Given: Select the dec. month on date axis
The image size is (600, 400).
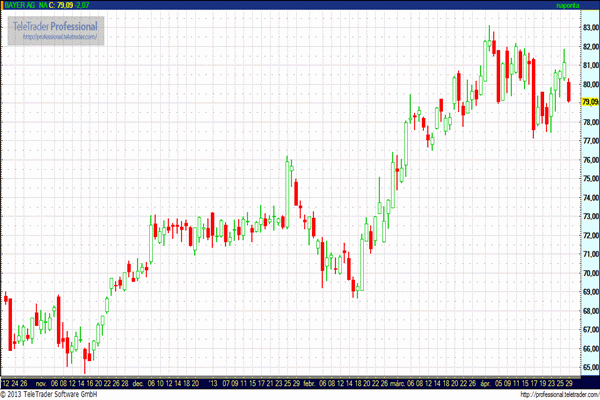Looking at the screenshot, I should tap(137, 383).
